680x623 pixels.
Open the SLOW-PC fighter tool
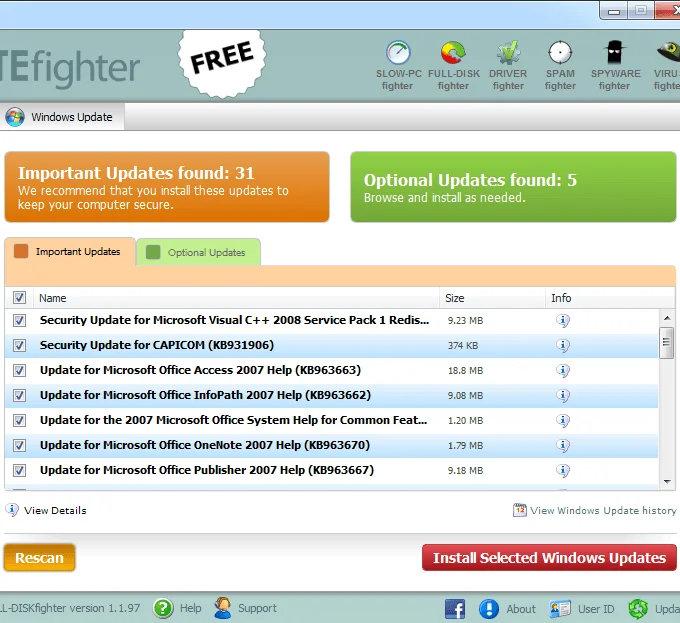(398, 65)
